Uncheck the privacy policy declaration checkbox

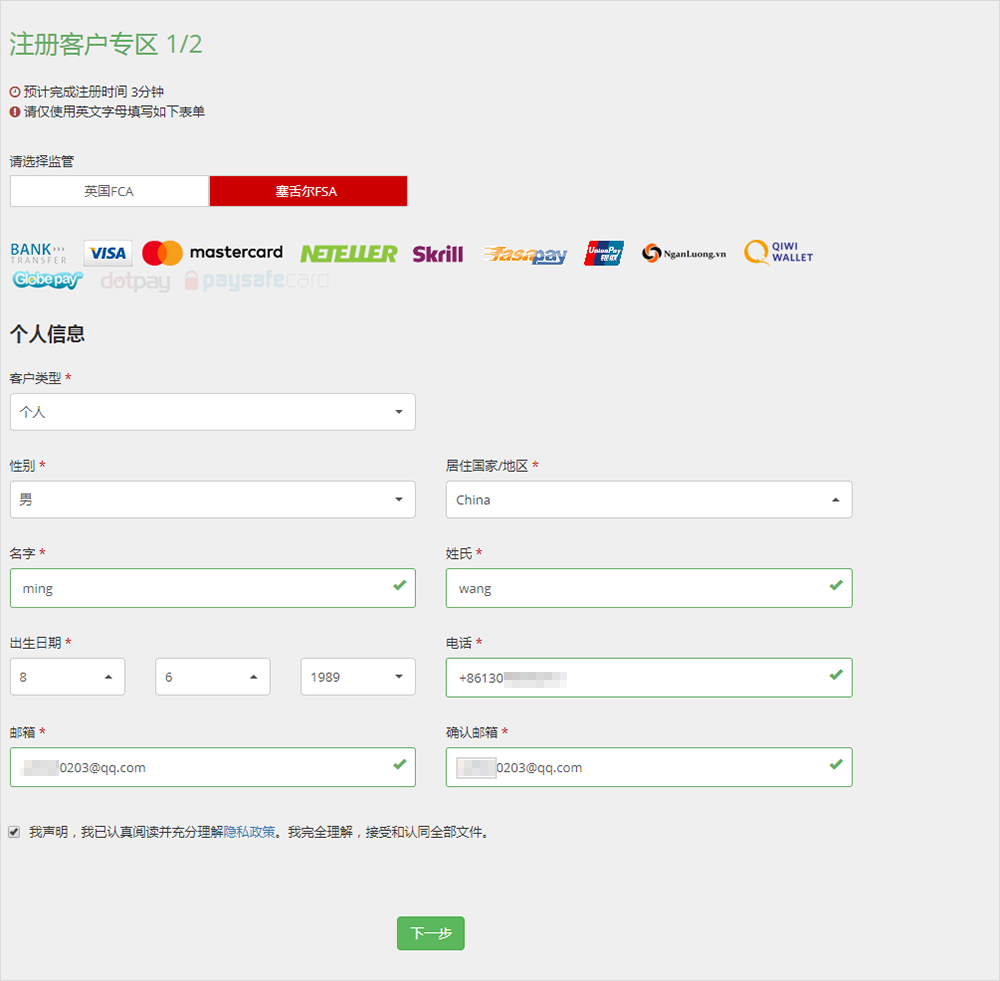click(14, 831)
